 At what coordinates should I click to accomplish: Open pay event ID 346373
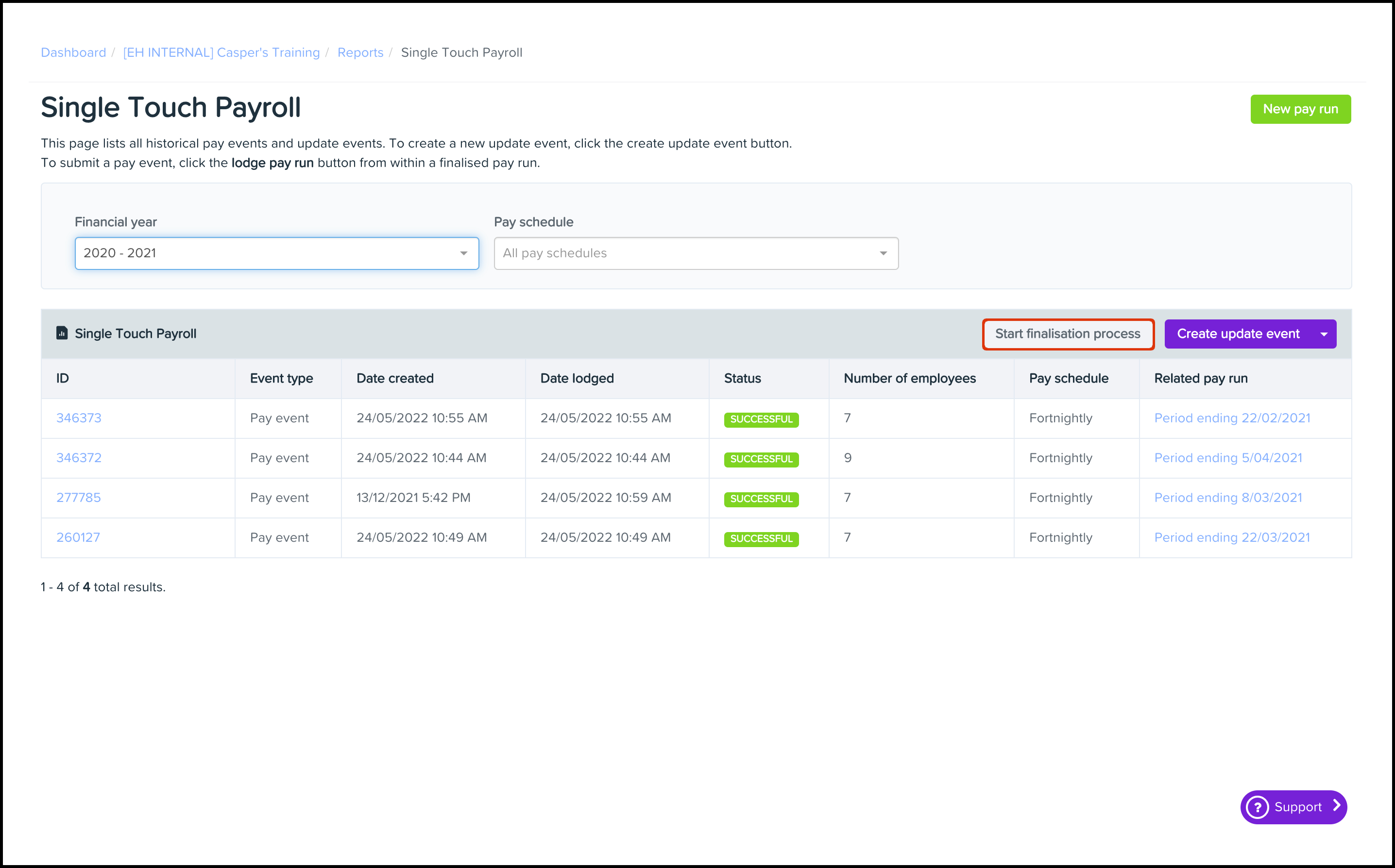pyautogui.click(x=79, y=418)
